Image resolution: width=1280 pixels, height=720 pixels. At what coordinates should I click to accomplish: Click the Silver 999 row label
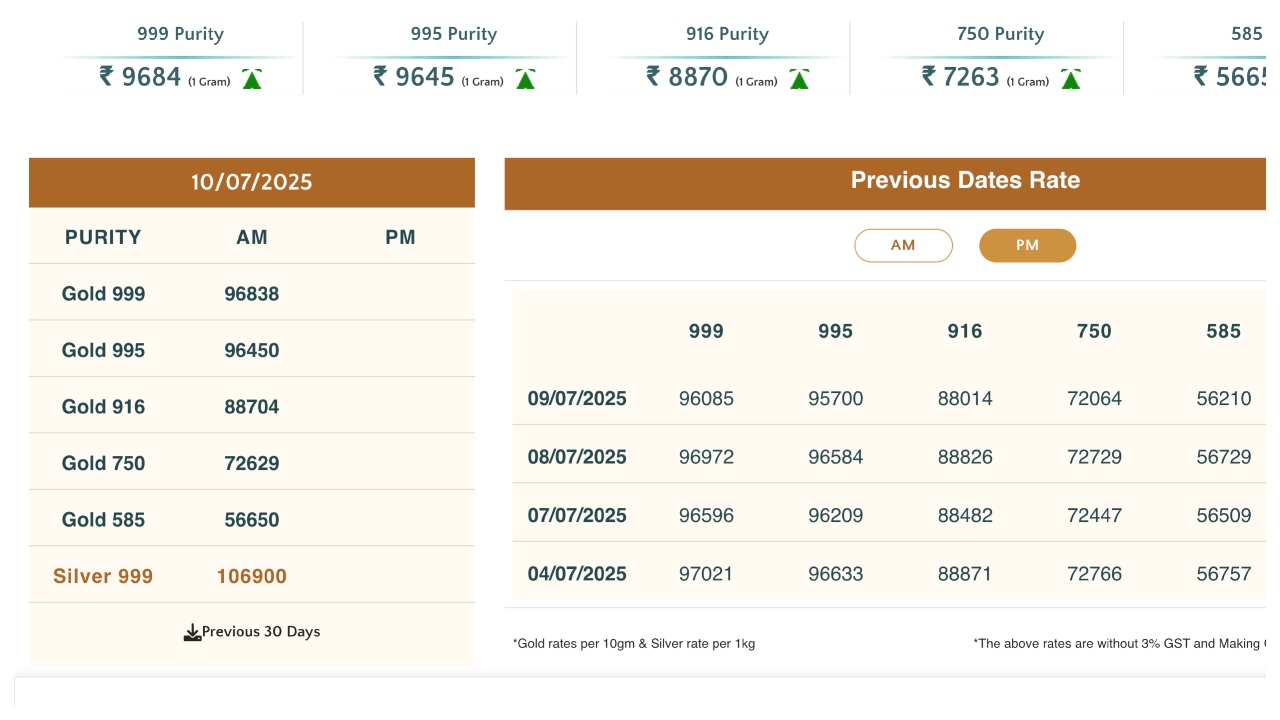click(103, 576)
